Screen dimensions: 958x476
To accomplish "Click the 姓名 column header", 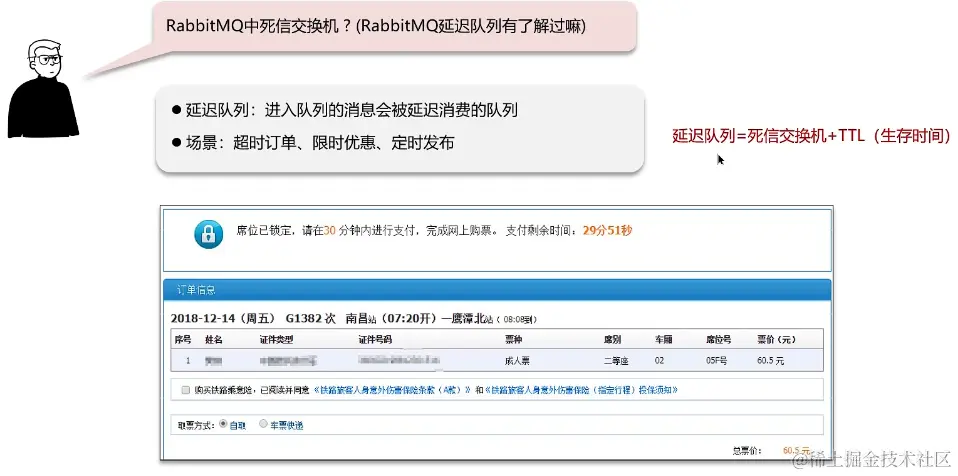I will 214,339.
